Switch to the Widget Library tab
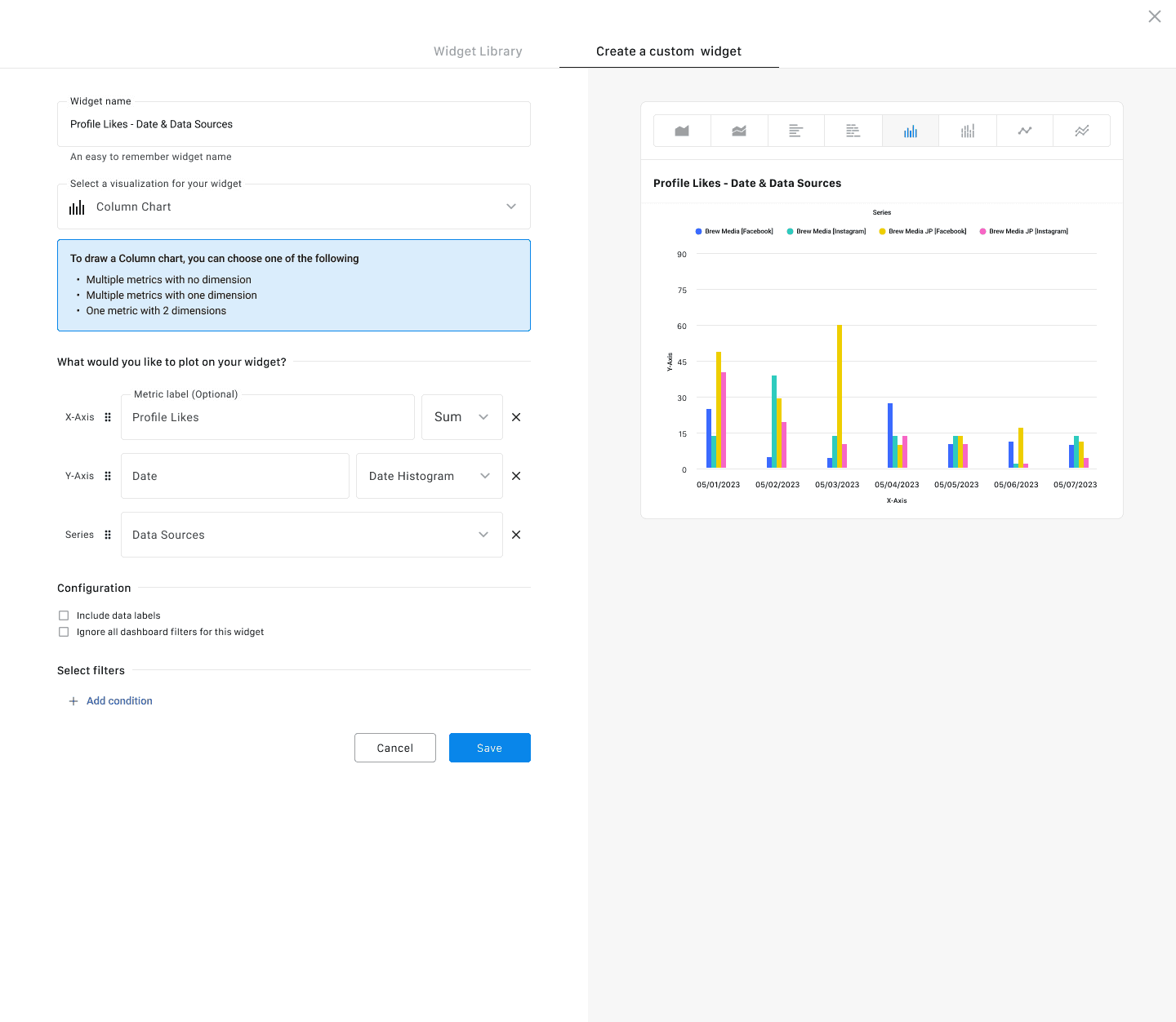This screenshot has width=1176, height=1022. [x=478, y=51]
